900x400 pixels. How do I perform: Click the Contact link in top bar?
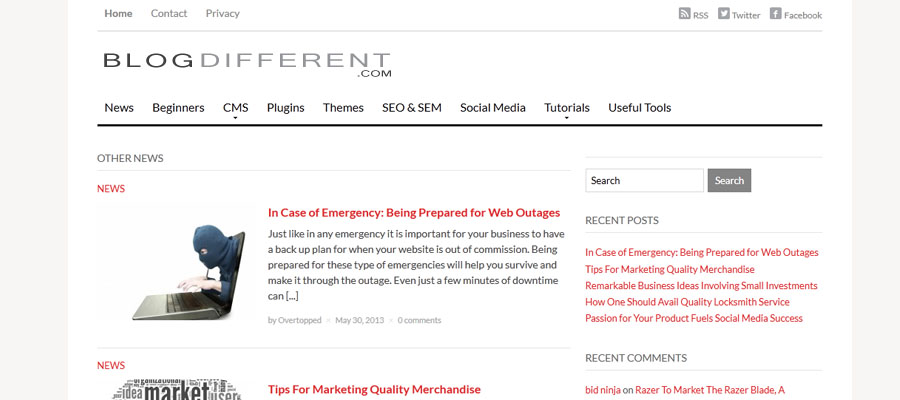[169, 13]
